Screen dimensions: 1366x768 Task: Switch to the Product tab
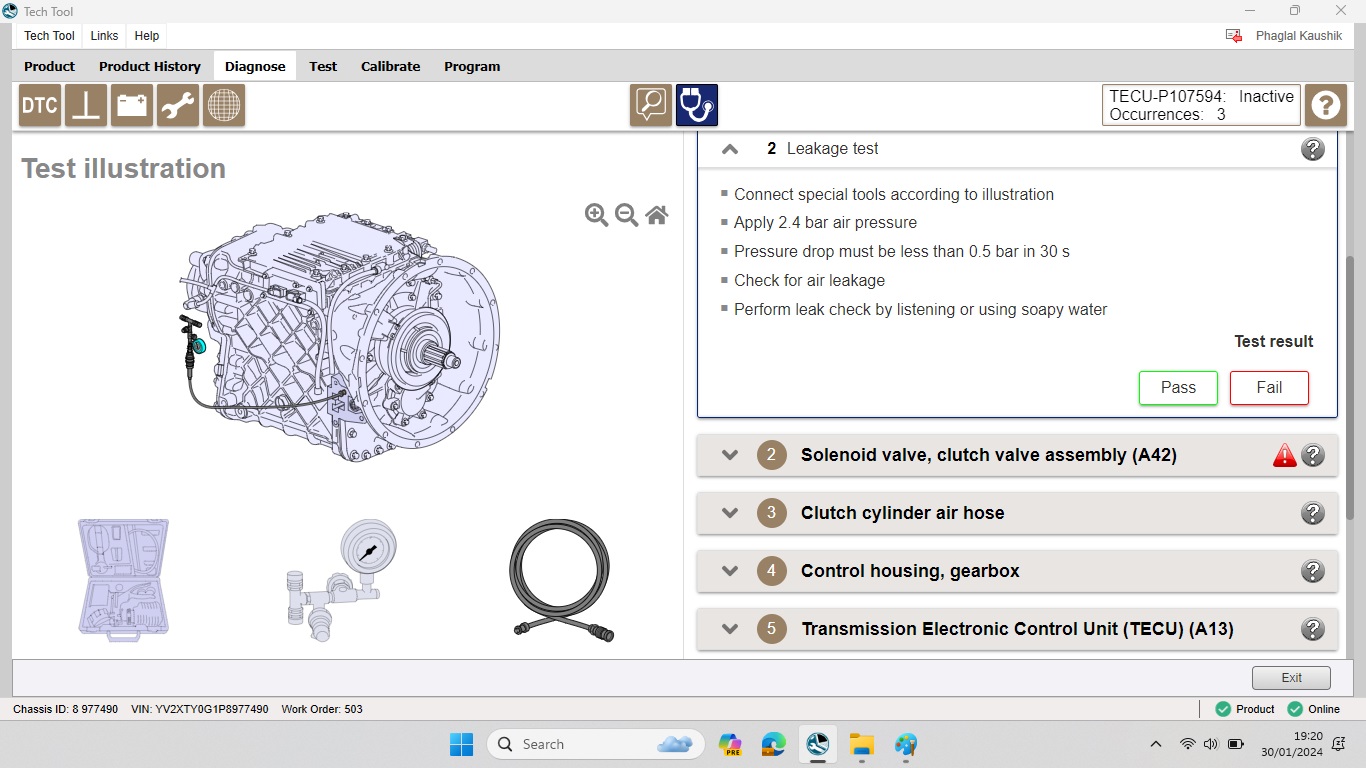tap(50, 66)
